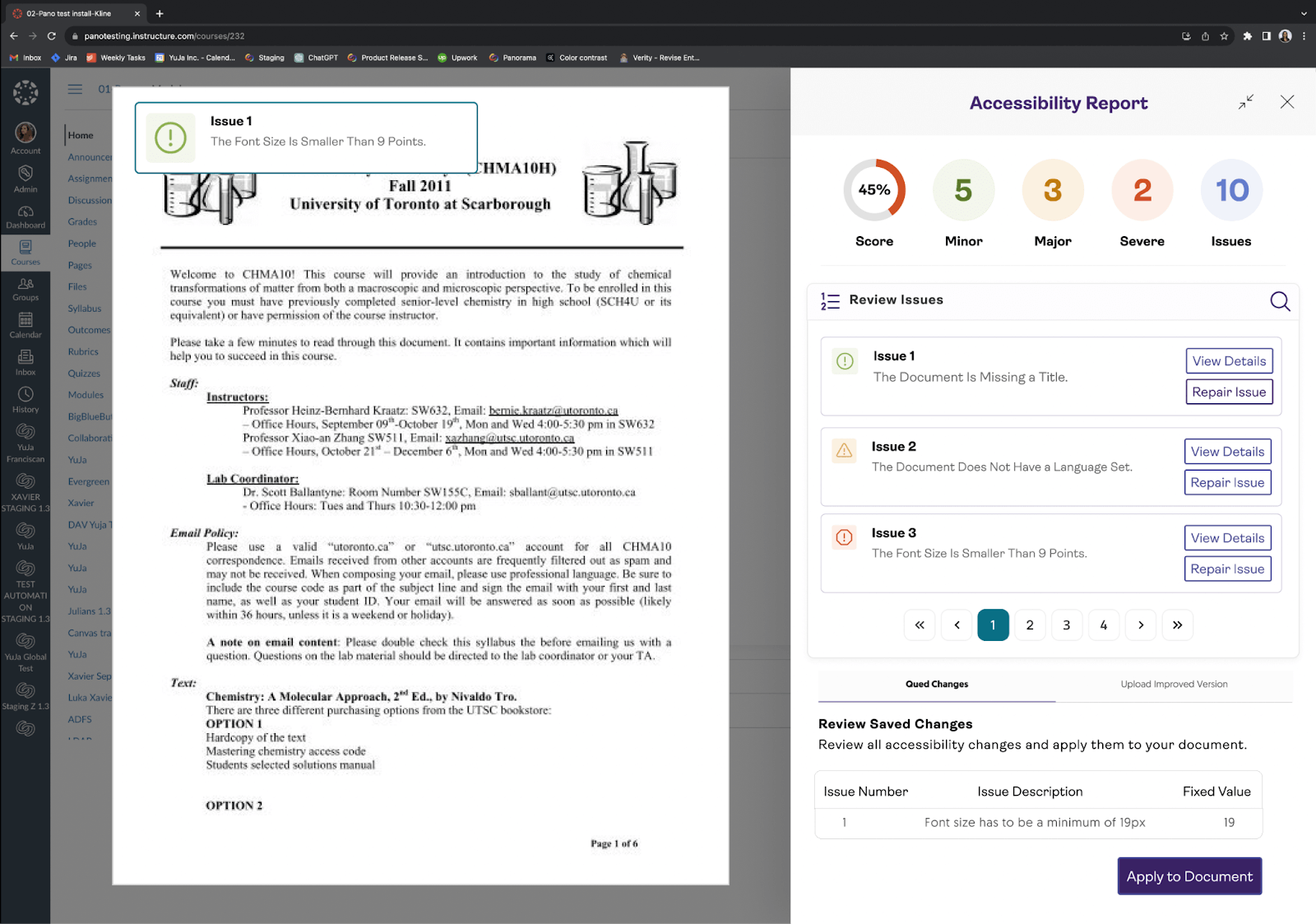Screen dimensions: 1316x924
Task: Jump to first issues page
Action: point(920,625)
